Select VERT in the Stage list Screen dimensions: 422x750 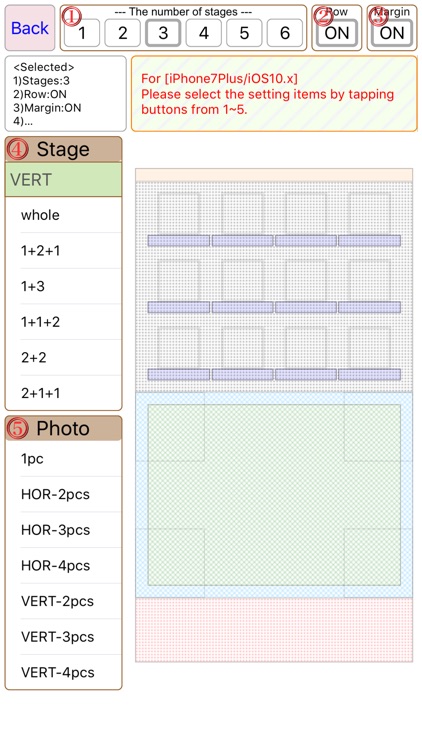(x=63, y=179)
